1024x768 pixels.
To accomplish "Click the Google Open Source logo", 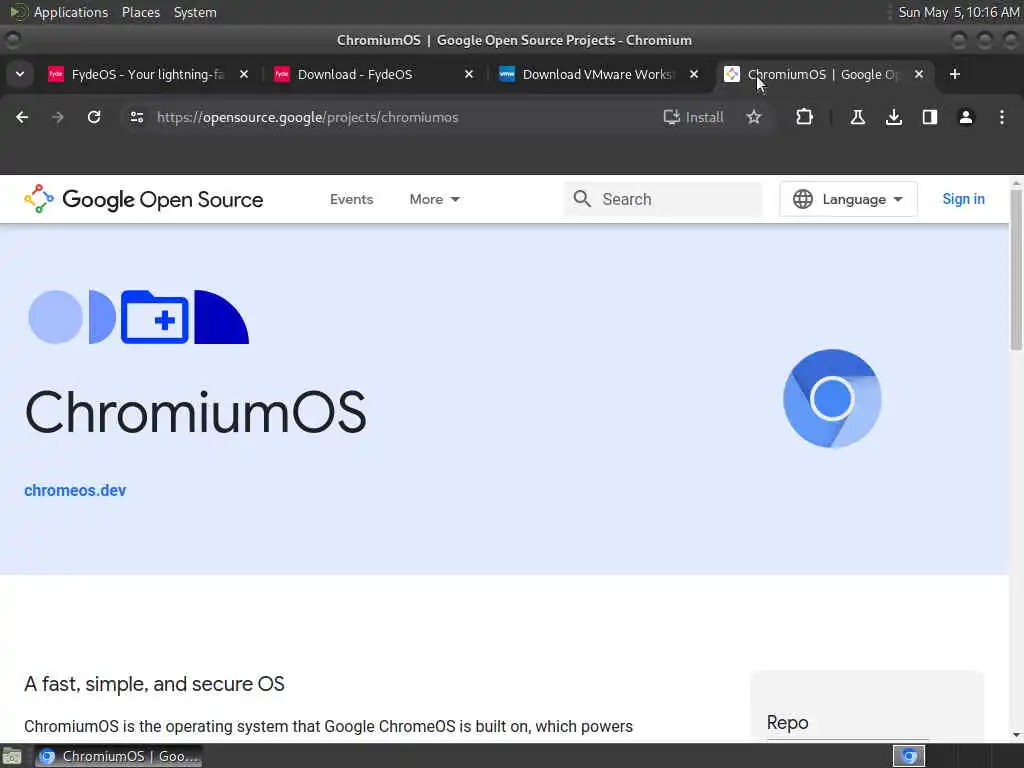I will pyautogui.click(x=144, y=199).
